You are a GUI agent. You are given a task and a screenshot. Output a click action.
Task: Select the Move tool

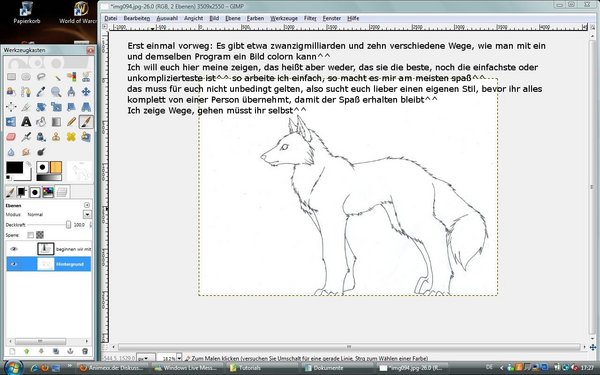tap(86, 92)
